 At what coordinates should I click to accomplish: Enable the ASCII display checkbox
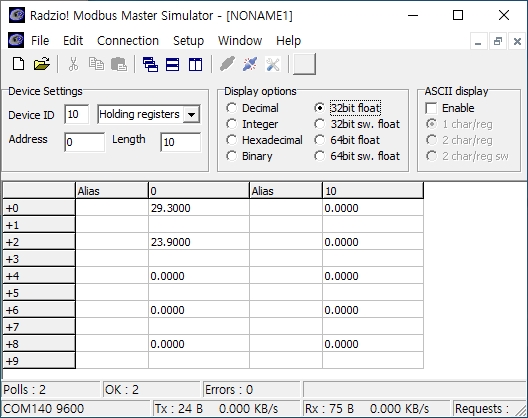point(431,108)
